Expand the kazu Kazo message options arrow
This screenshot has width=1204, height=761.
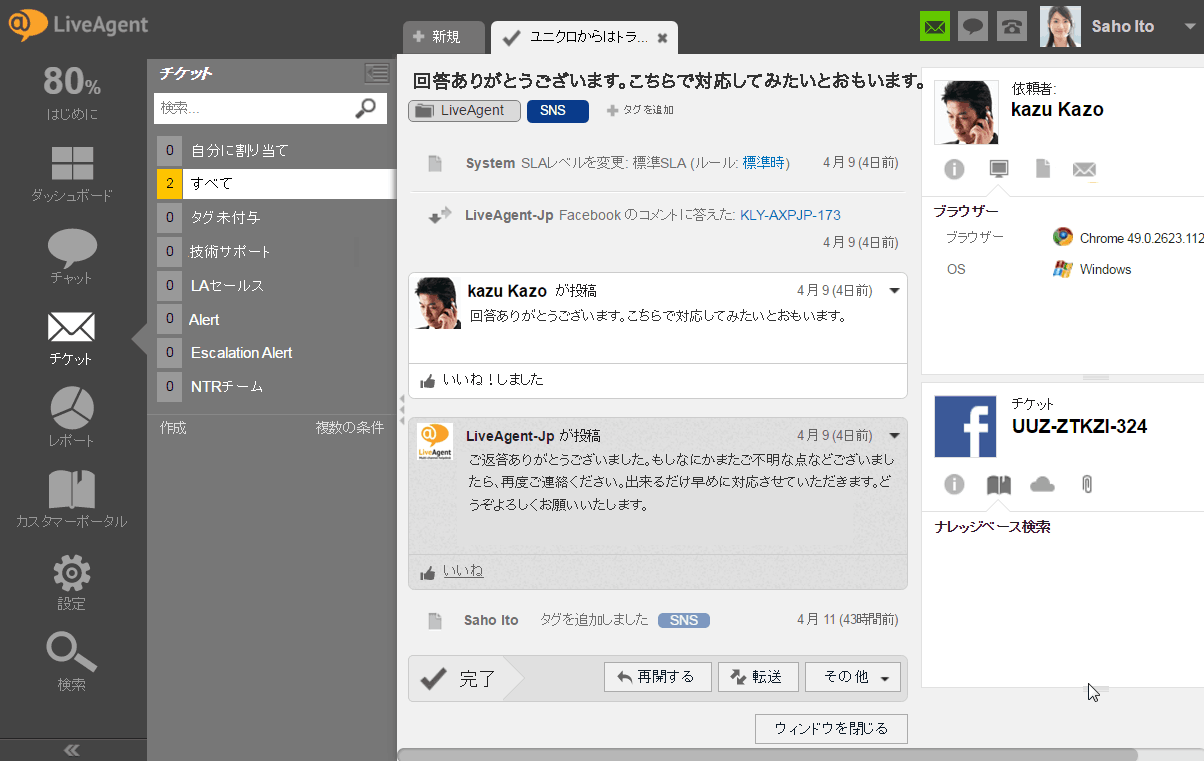click(895, 290)
